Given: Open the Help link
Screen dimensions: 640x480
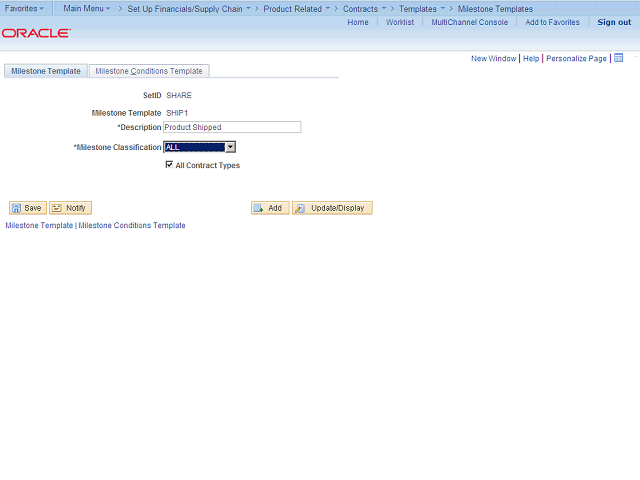Looking at the screenshot, I should (531, 58).
